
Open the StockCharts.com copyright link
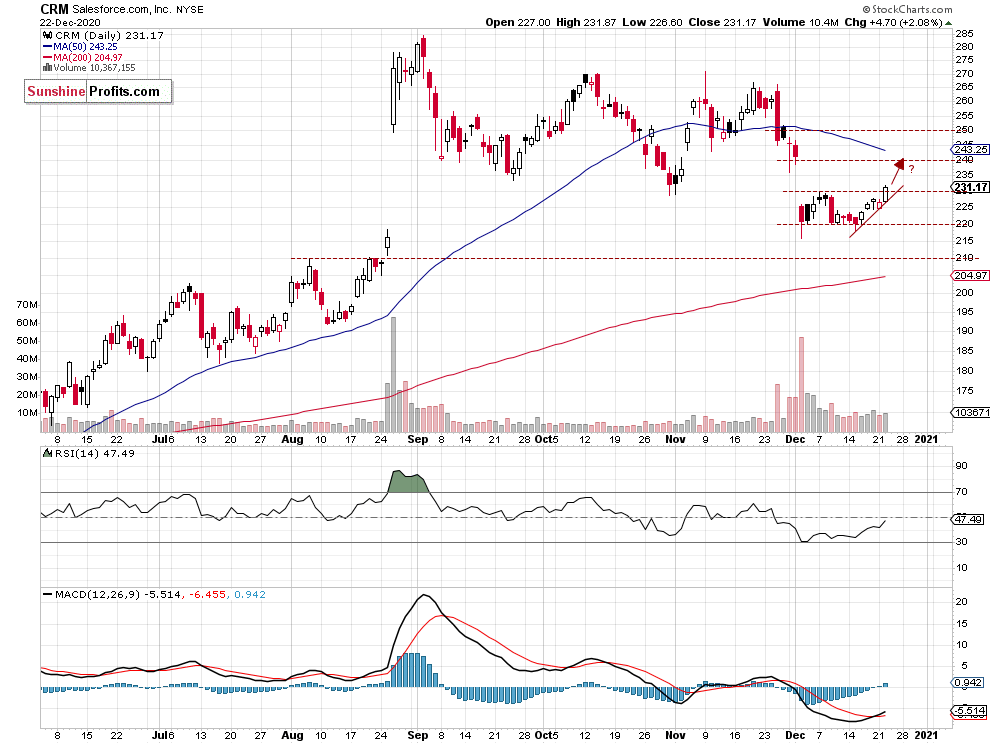(907, 9)
